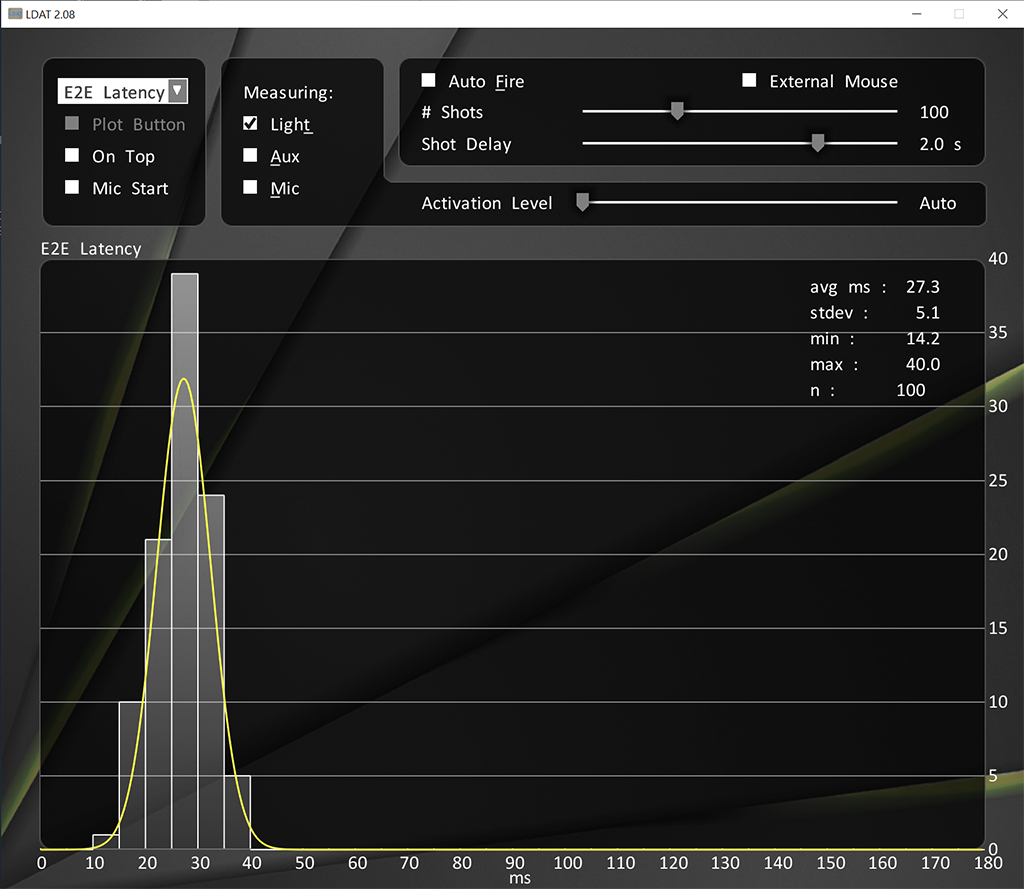Toggle the Plot Button checkbox
Screen dimensions: 1024x889
tap(72, 123)
